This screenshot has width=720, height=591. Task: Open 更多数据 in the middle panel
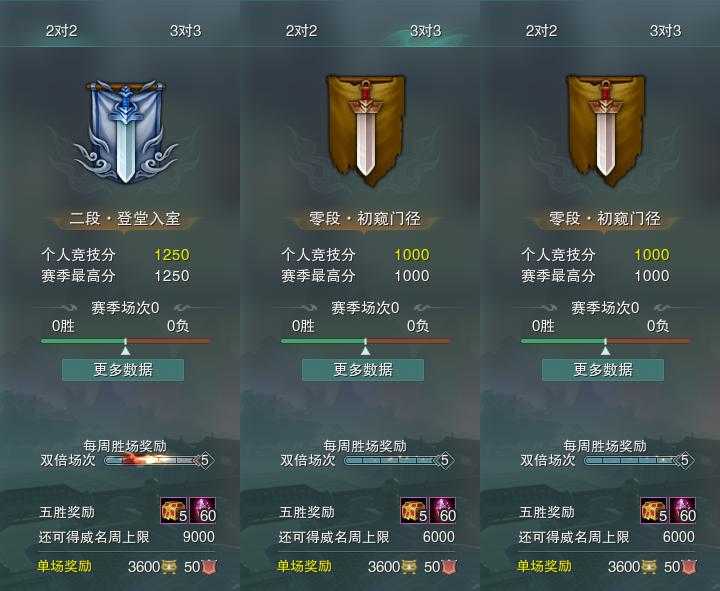[363, 370]
